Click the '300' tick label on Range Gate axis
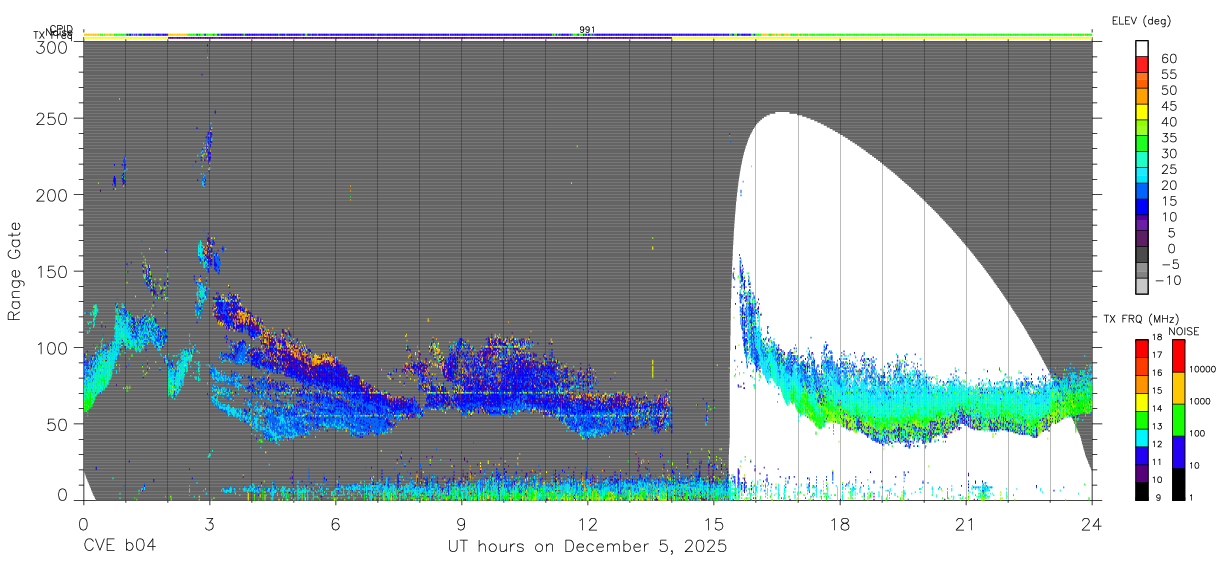 [52, 46]
